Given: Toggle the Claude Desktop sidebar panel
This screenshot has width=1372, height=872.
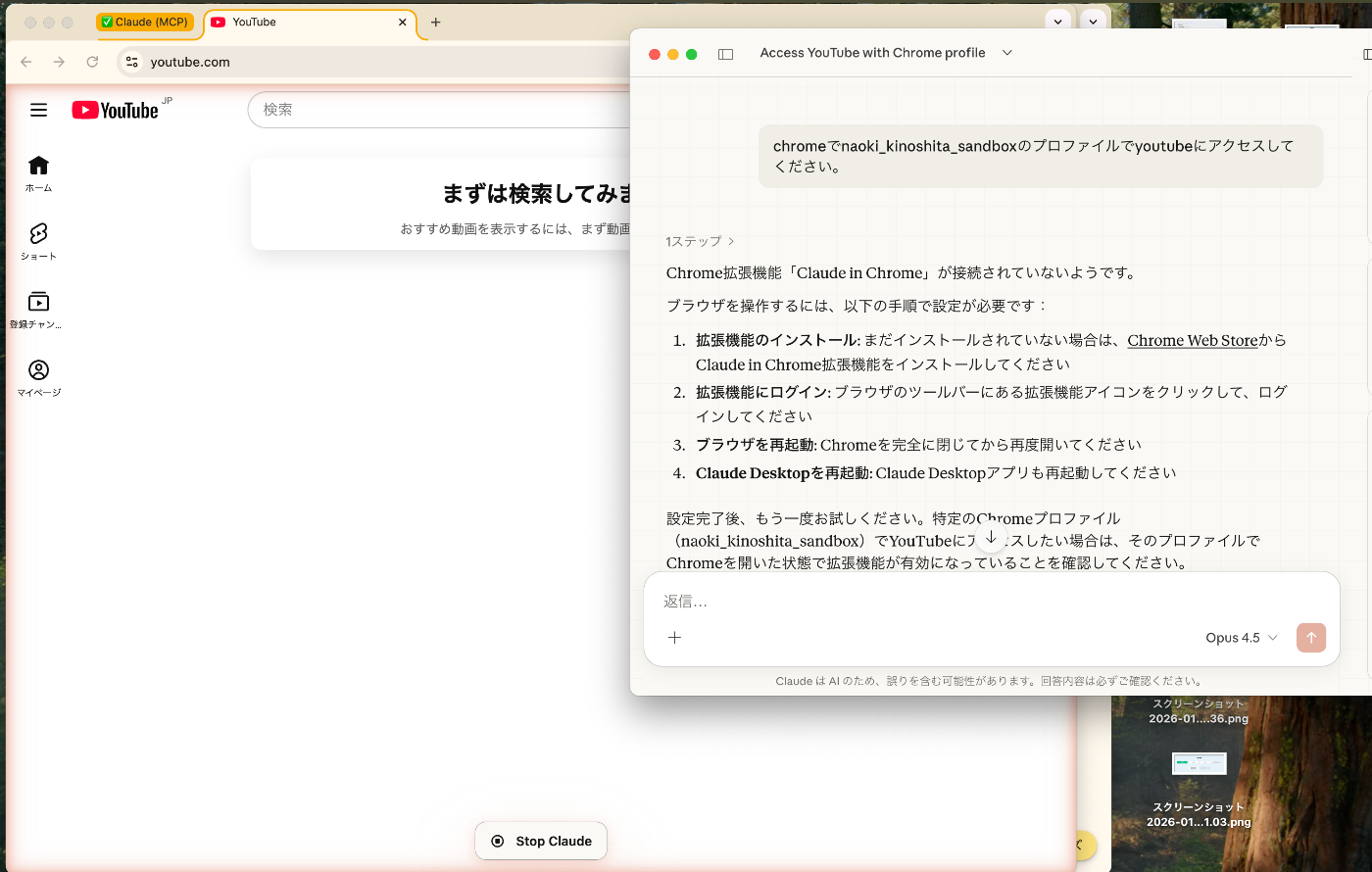Looking at the screenshot, I should [726, 54].
